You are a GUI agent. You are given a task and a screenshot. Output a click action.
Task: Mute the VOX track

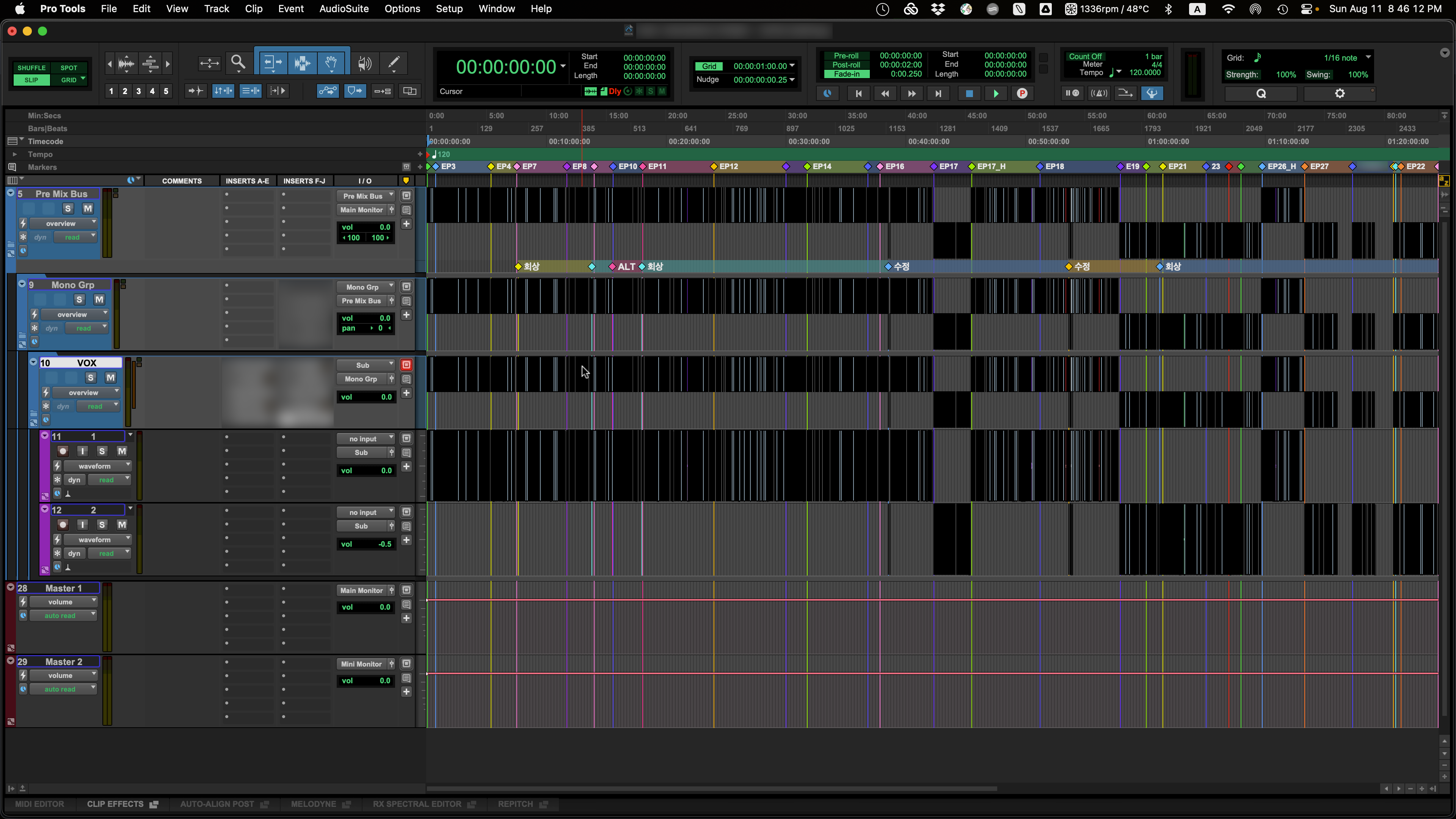point(110,378)
